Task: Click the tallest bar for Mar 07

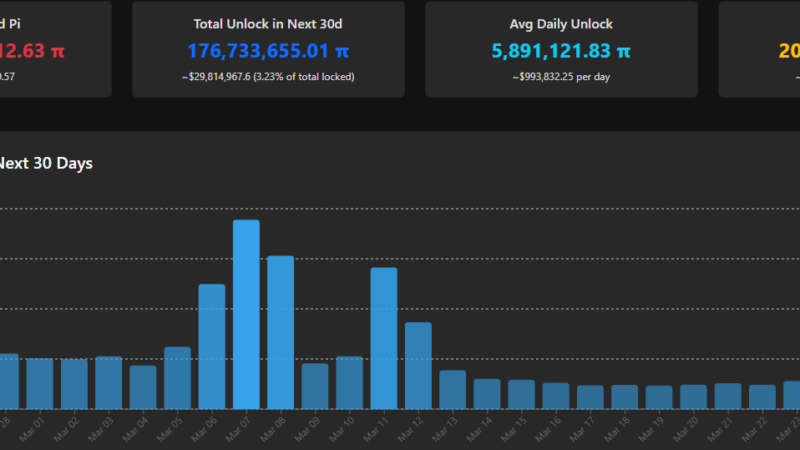Action: [246, 314]
